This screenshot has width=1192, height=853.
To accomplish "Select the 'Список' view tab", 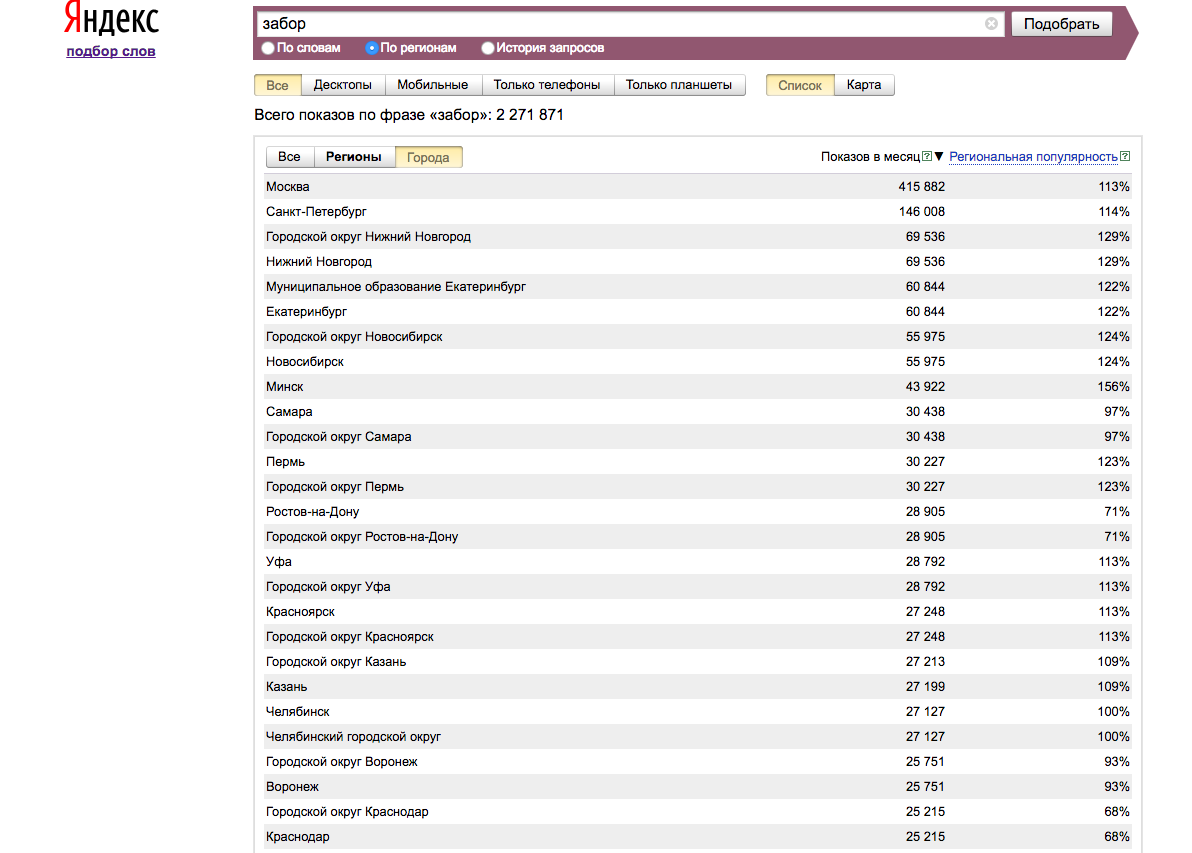I will coord(799,85).
